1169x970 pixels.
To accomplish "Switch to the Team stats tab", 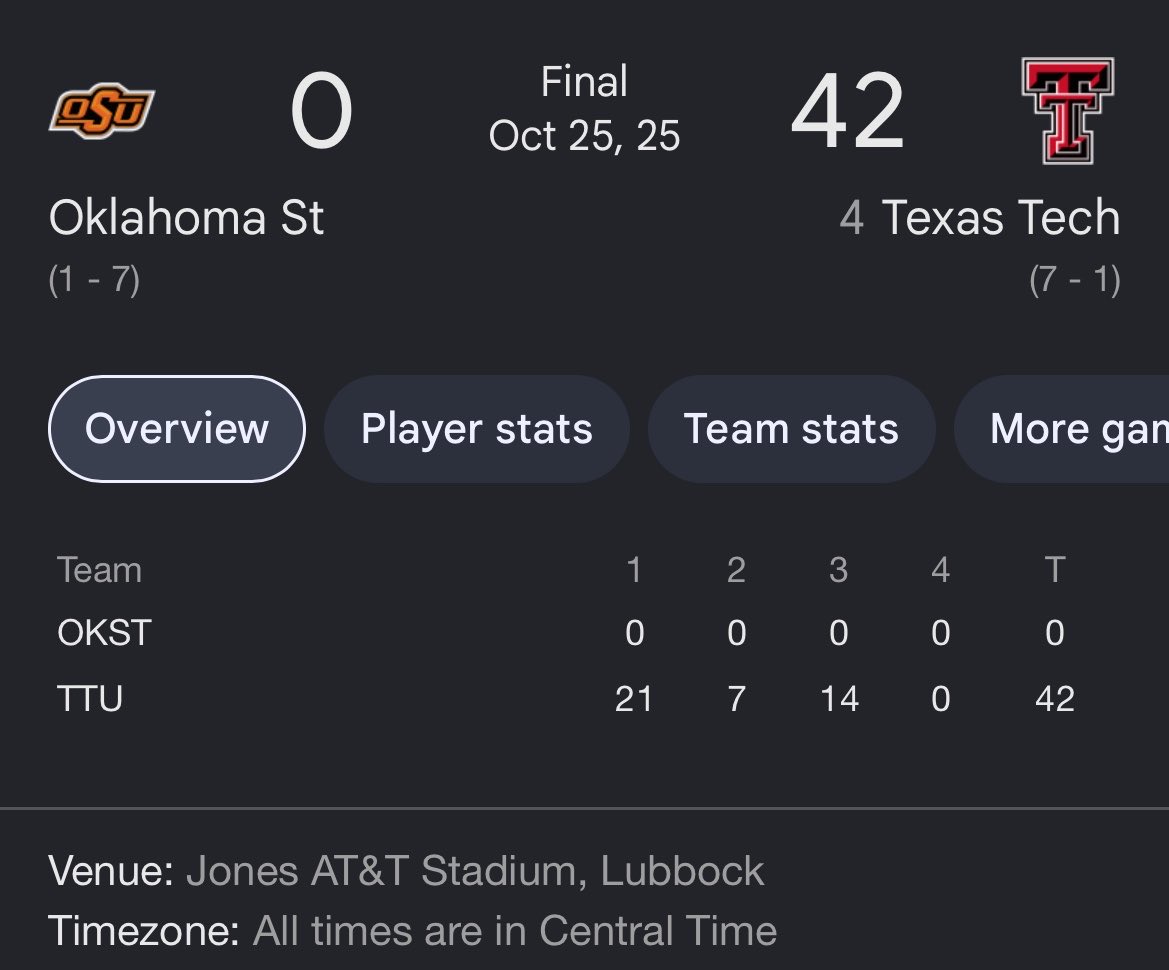I will [x=791, y=429].
